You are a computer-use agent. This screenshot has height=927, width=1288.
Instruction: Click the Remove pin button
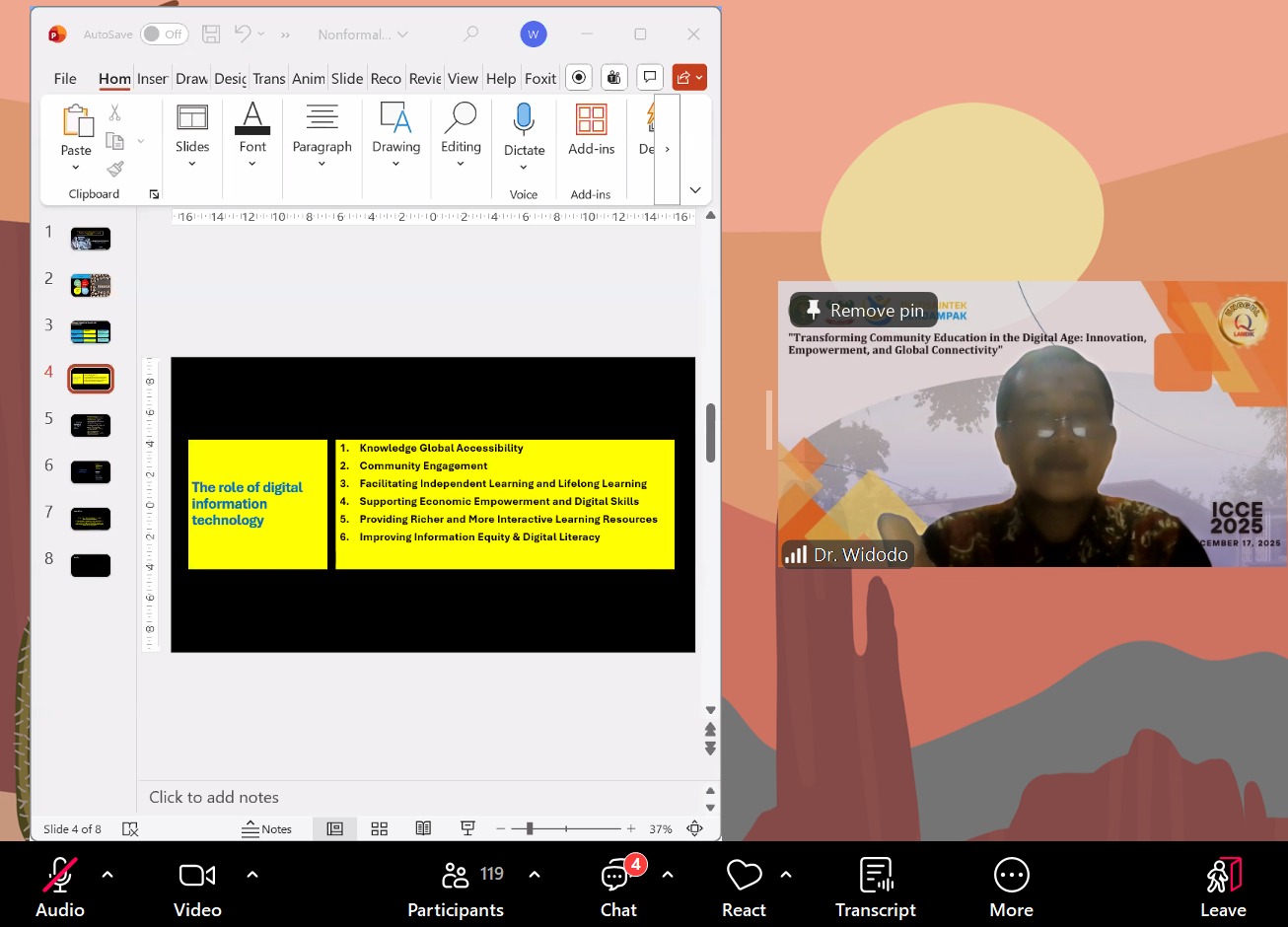864,311
